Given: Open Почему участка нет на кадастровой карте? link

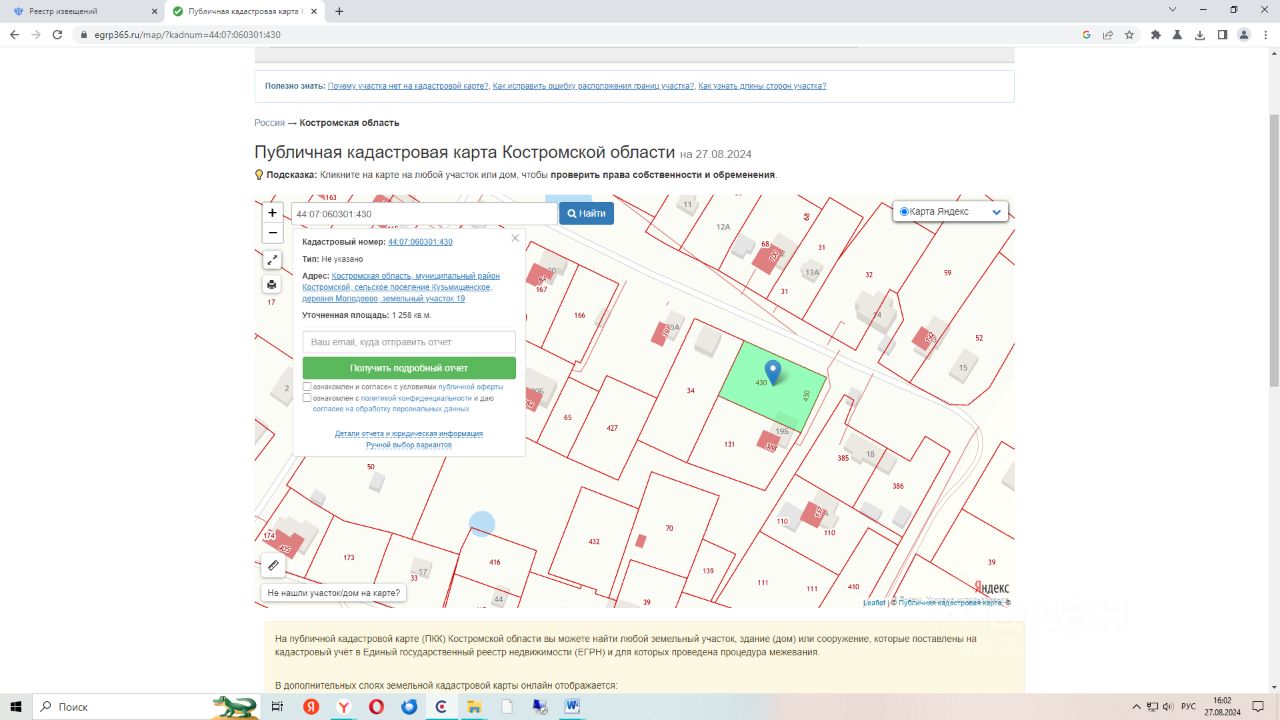Looking at the screenshot, I should coord(408,86).
